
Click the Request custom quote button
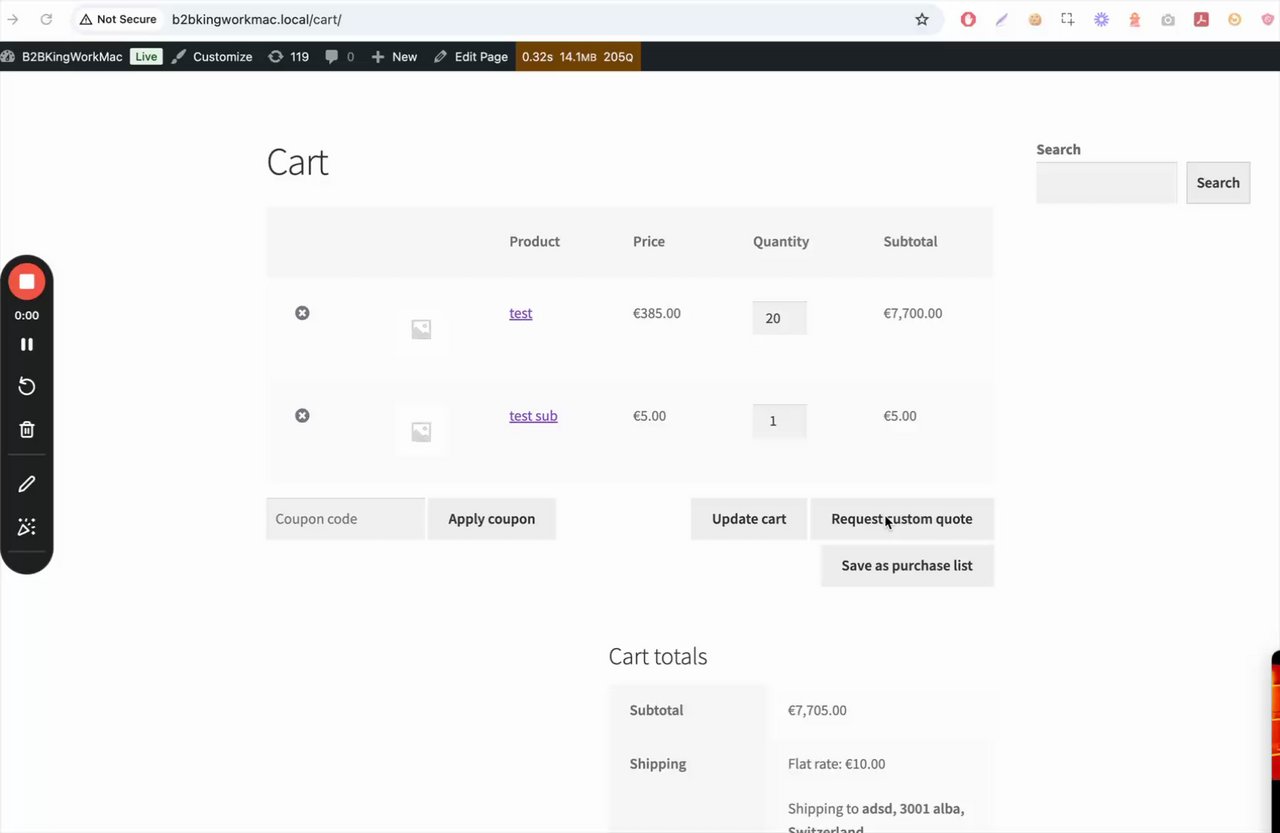coord(901,519)
